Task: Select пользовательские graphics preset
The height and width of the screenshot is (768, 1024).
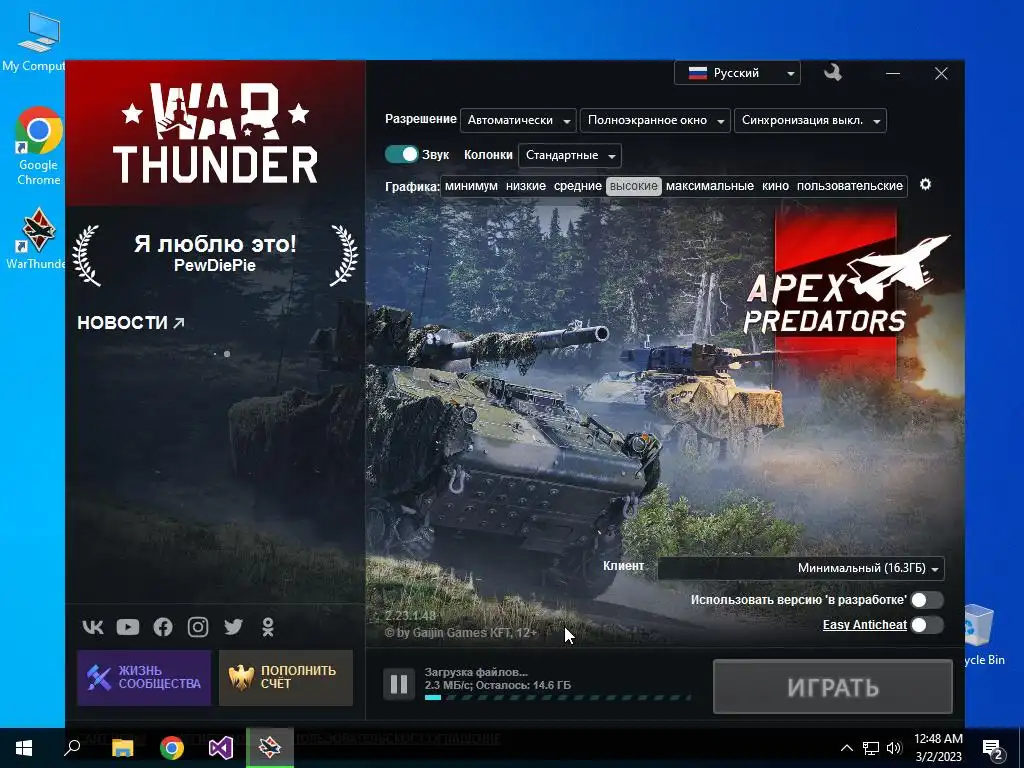Action: 850,186
